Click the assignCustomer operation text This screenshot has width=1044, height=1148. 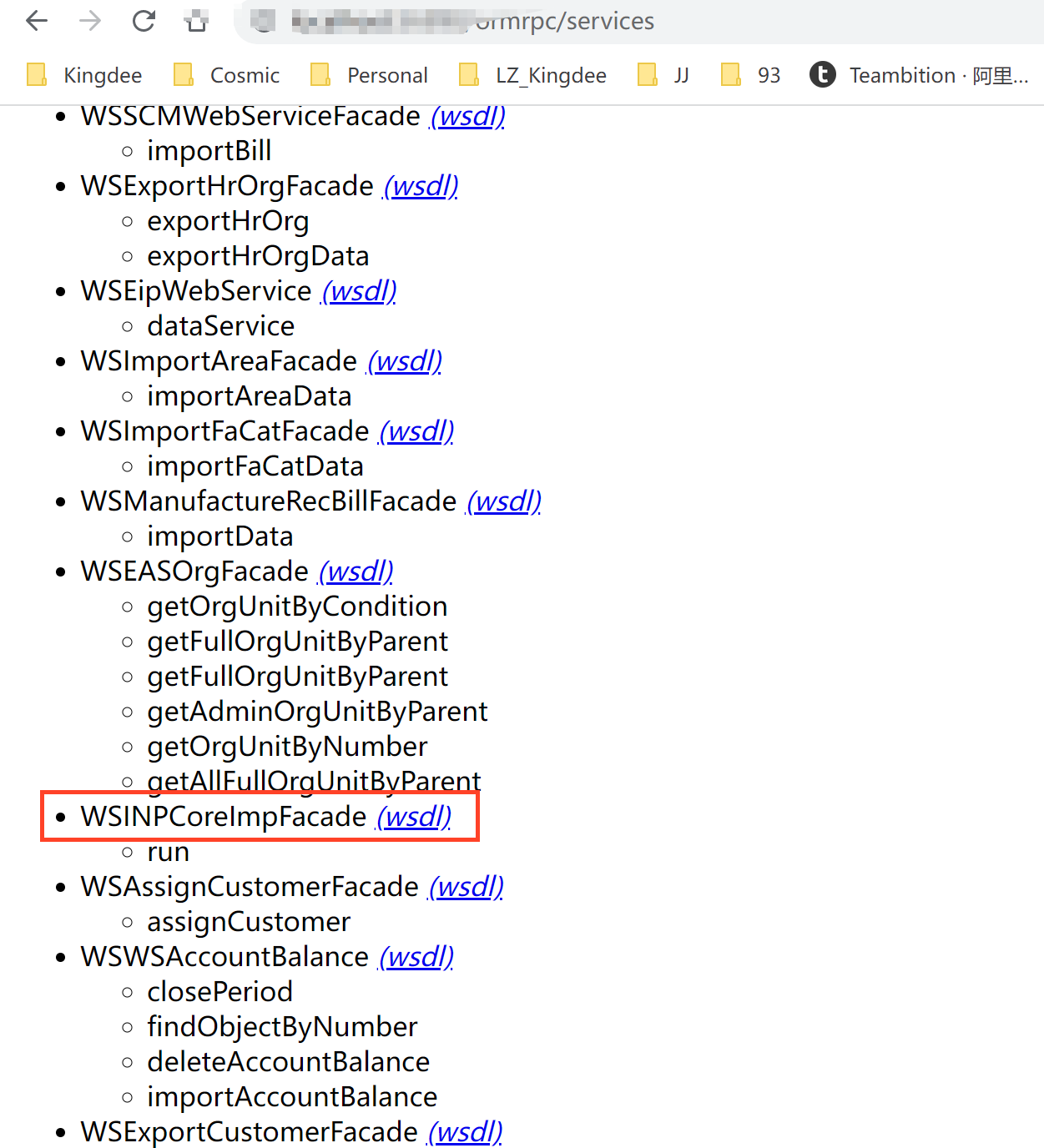[250, 922]
